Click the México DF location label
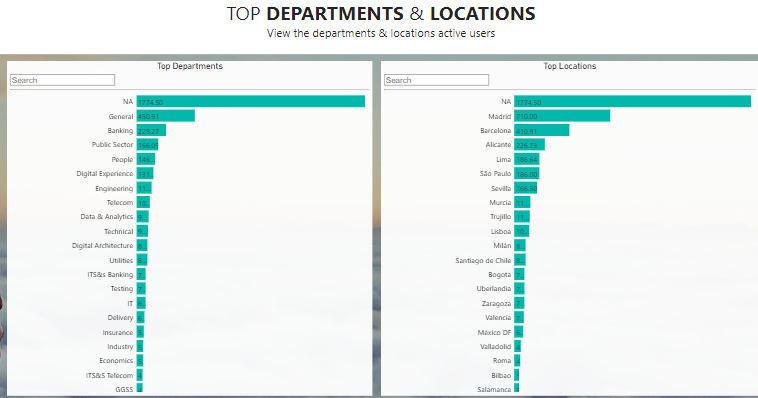758x398 pixels. click(494, 333)
